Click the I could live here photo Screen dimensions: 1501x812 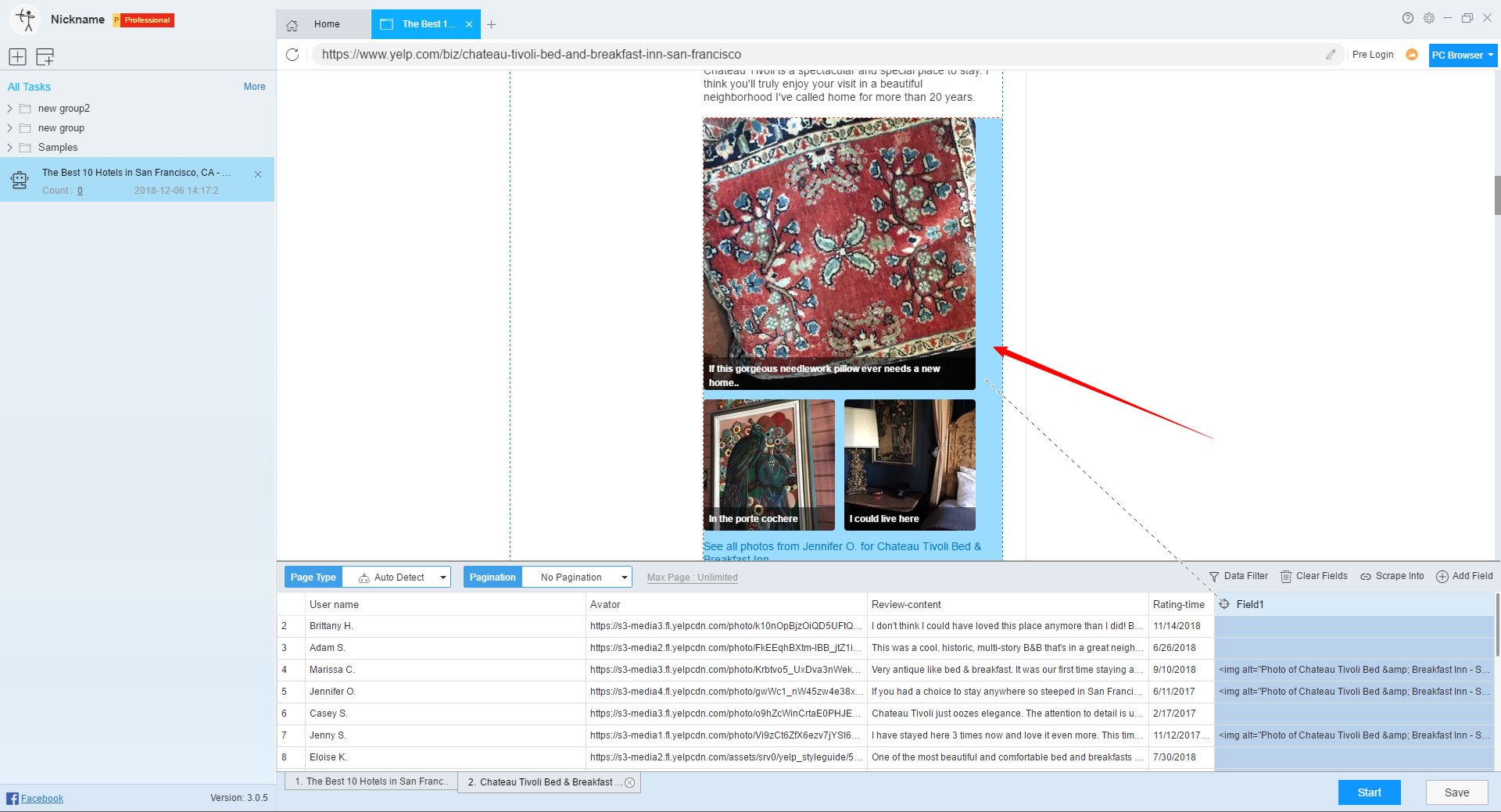coord(909,465)
